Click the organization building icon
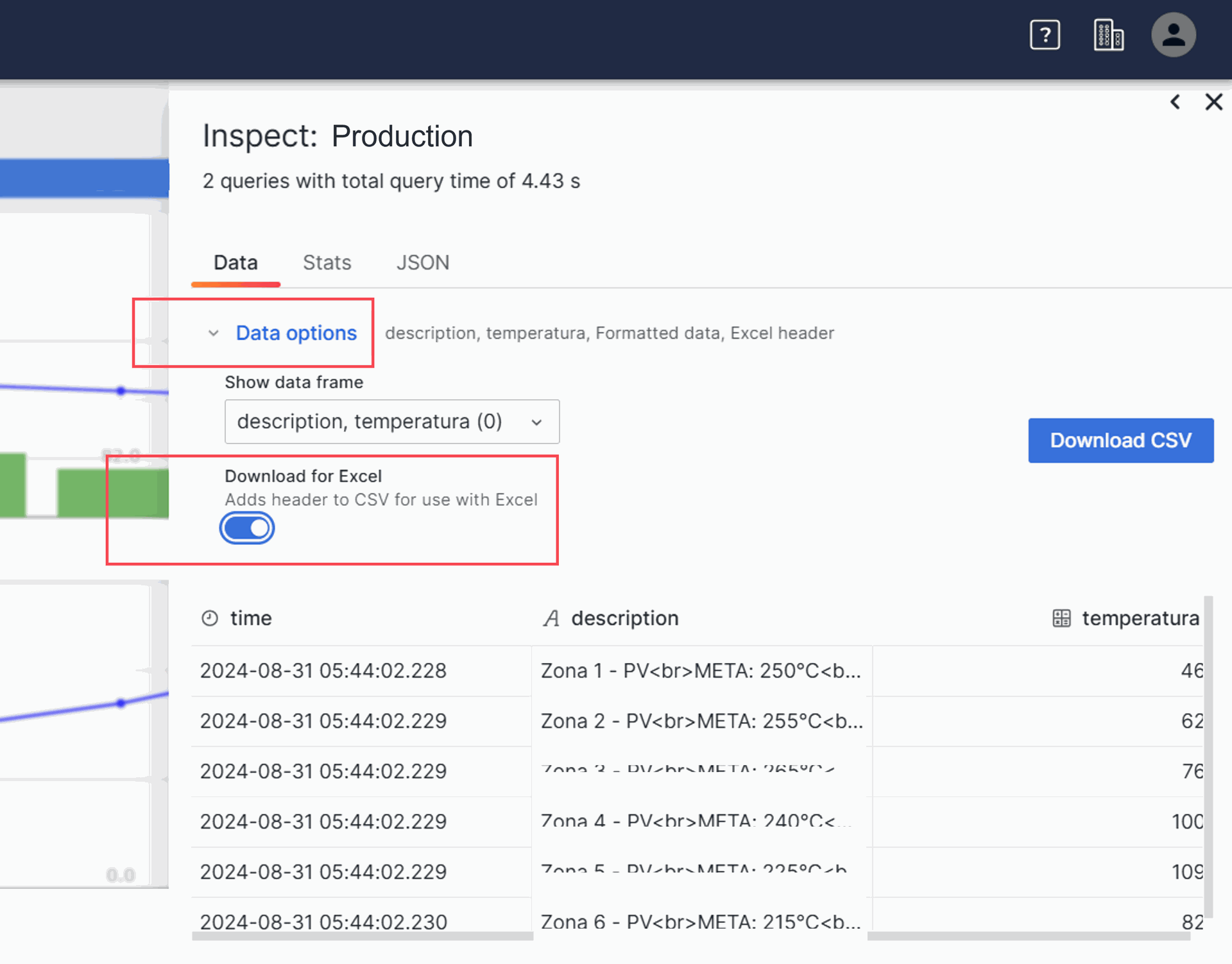The height and width of the screenshot is (964, 1232). point(1108,35)
